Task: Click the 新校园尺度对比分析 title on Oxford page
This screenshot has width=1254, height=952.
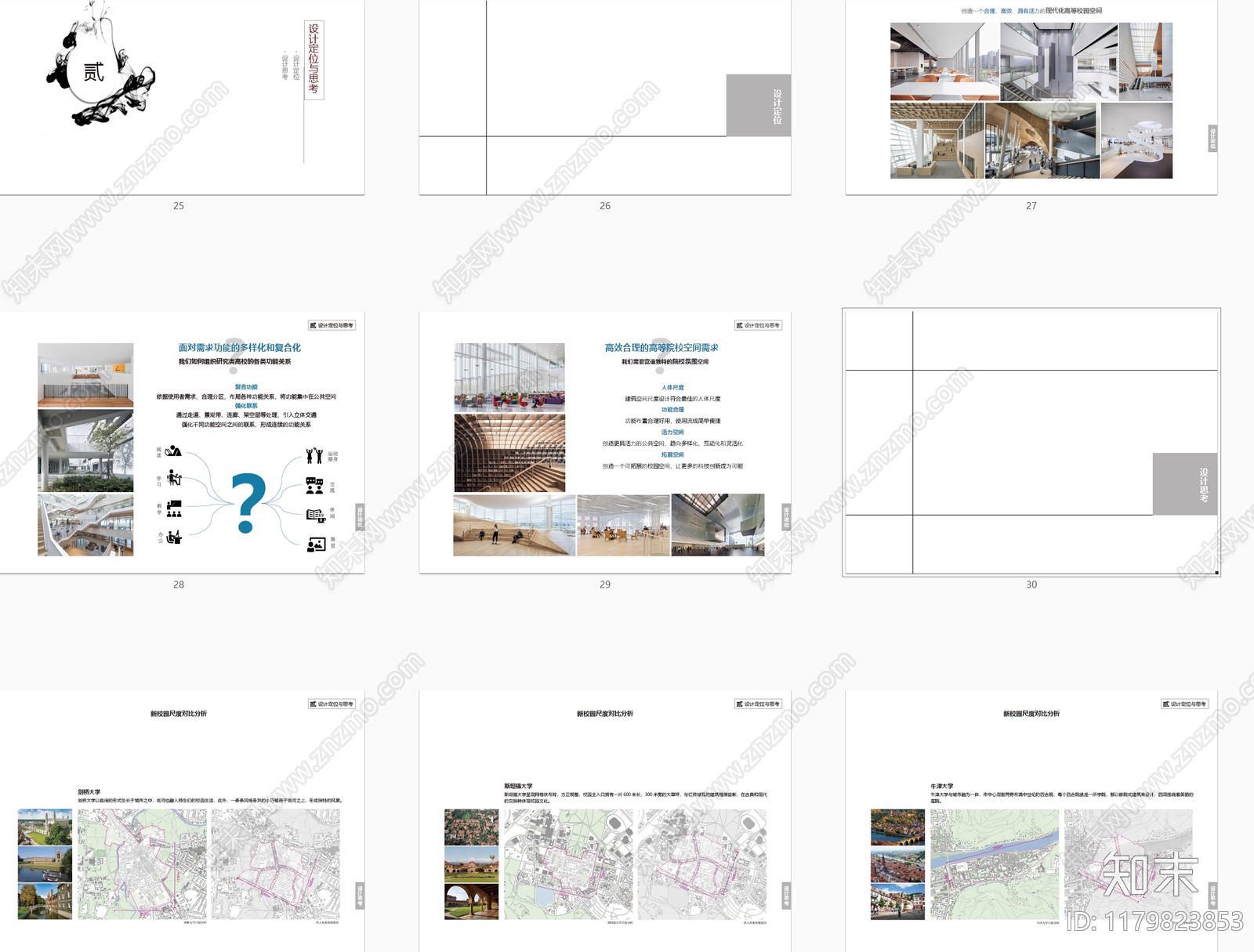Action: click(x=1031, y=714)
